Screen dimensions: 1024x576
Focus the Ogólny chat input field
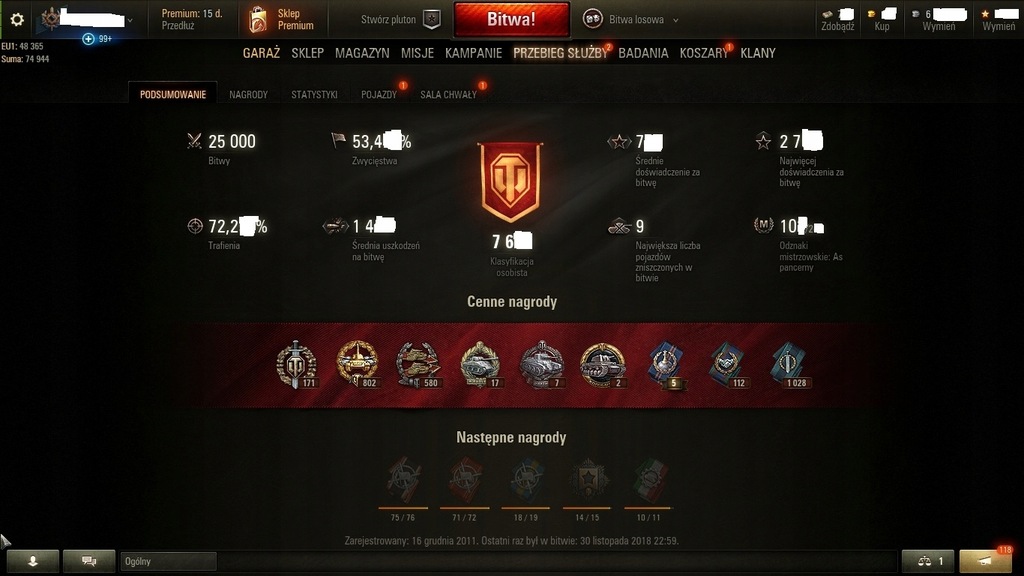(168, 561)
